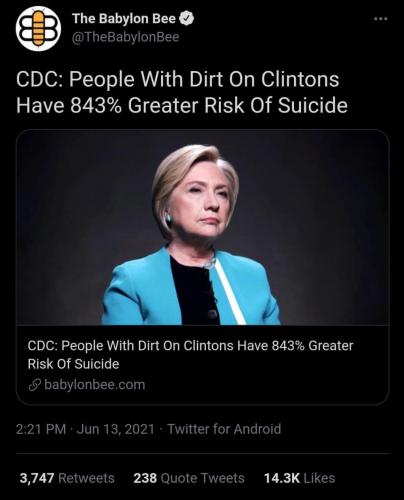404x500 pixels.
Task: Click the Jun 13, 2021 date
Action: 116,429
